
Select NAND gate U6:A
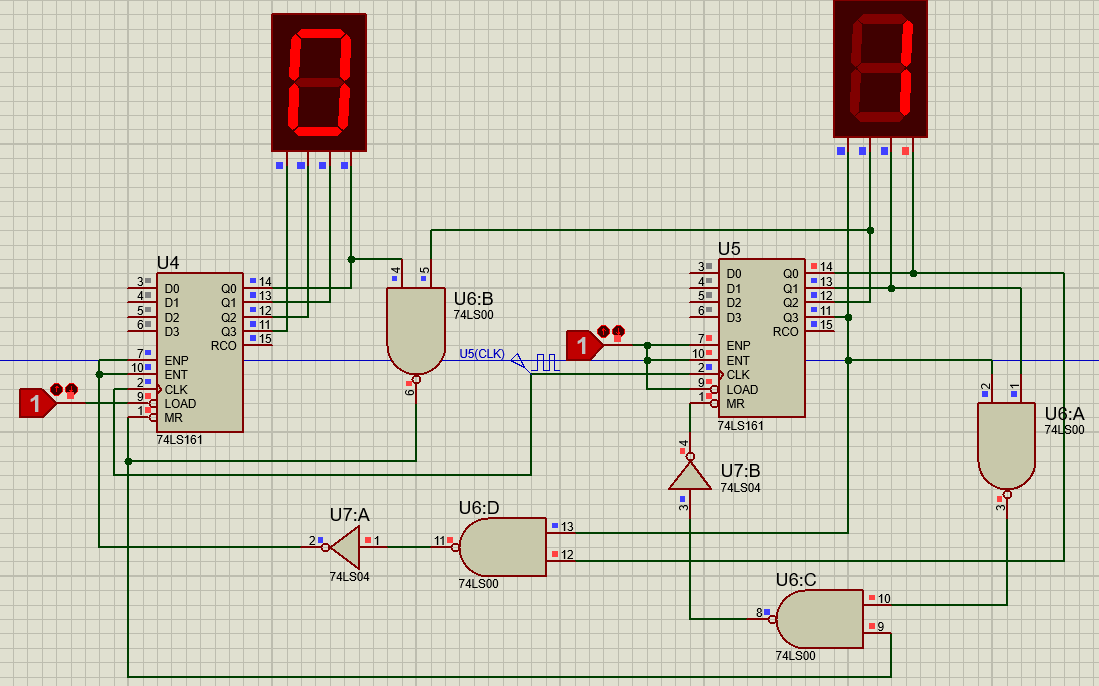pos(1006,446)
